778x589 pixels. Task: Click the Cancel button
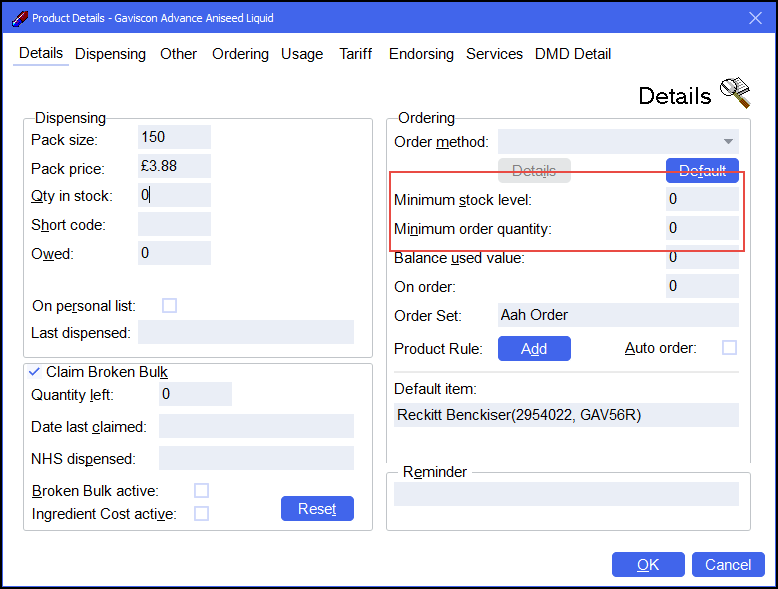pos(728,564)
